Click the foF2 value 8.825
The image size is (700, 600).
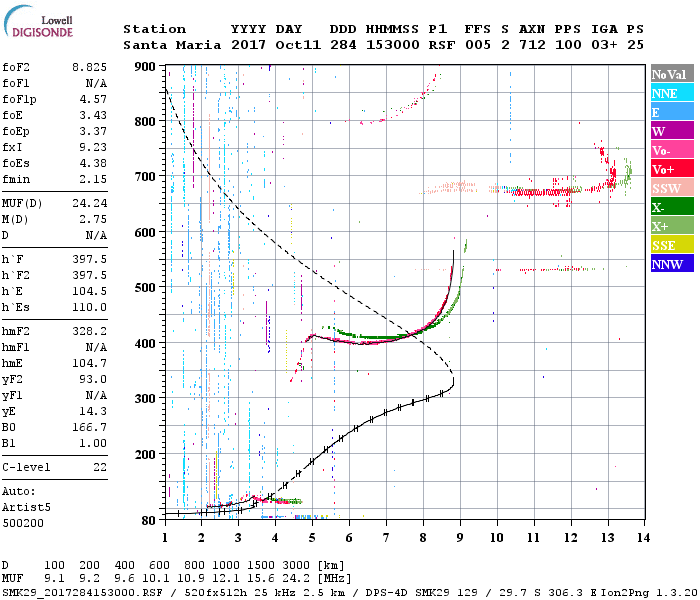coord(89,67)
